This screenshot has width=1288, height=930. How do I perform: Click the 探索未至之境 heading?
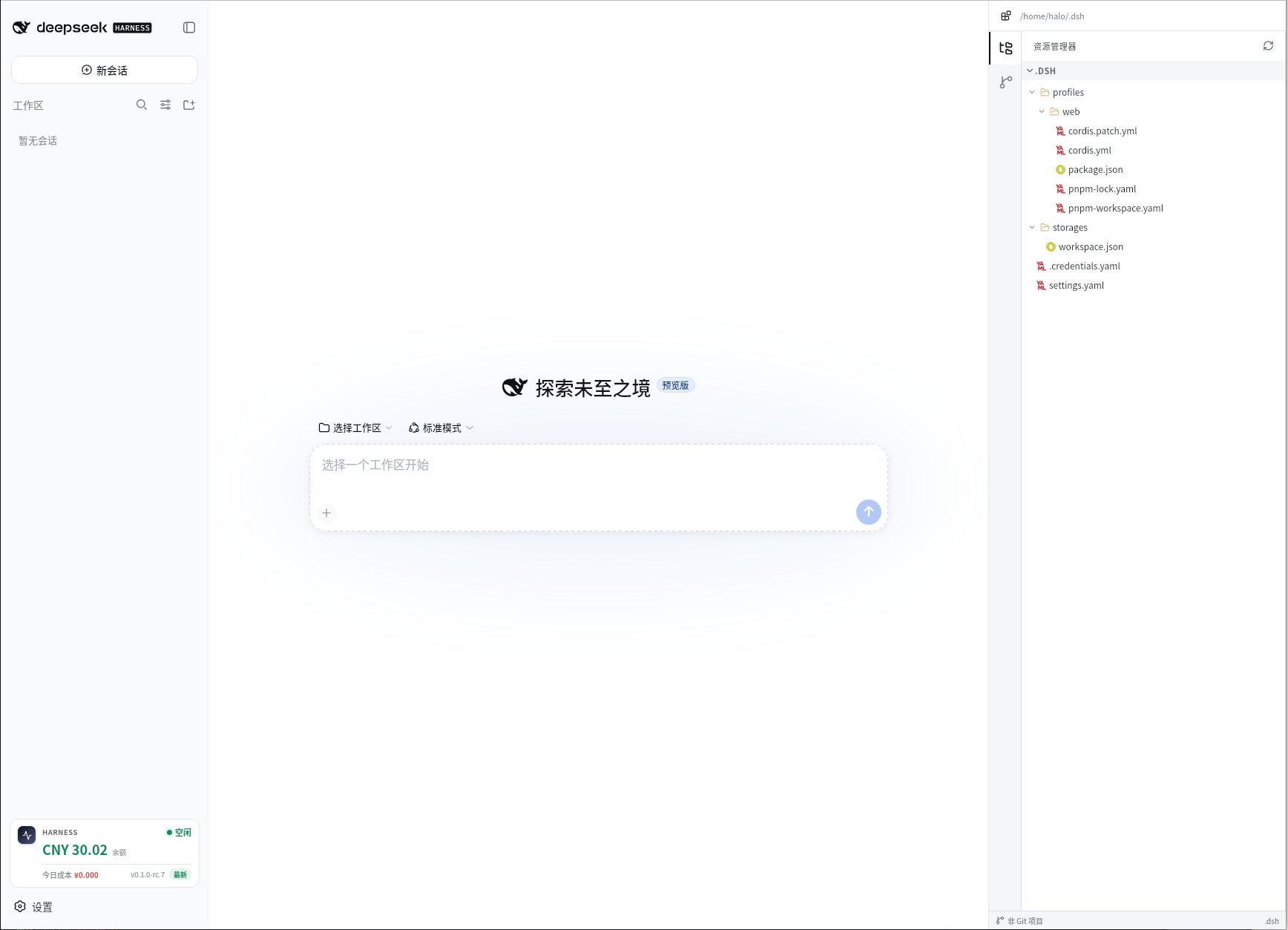point(593,387)
